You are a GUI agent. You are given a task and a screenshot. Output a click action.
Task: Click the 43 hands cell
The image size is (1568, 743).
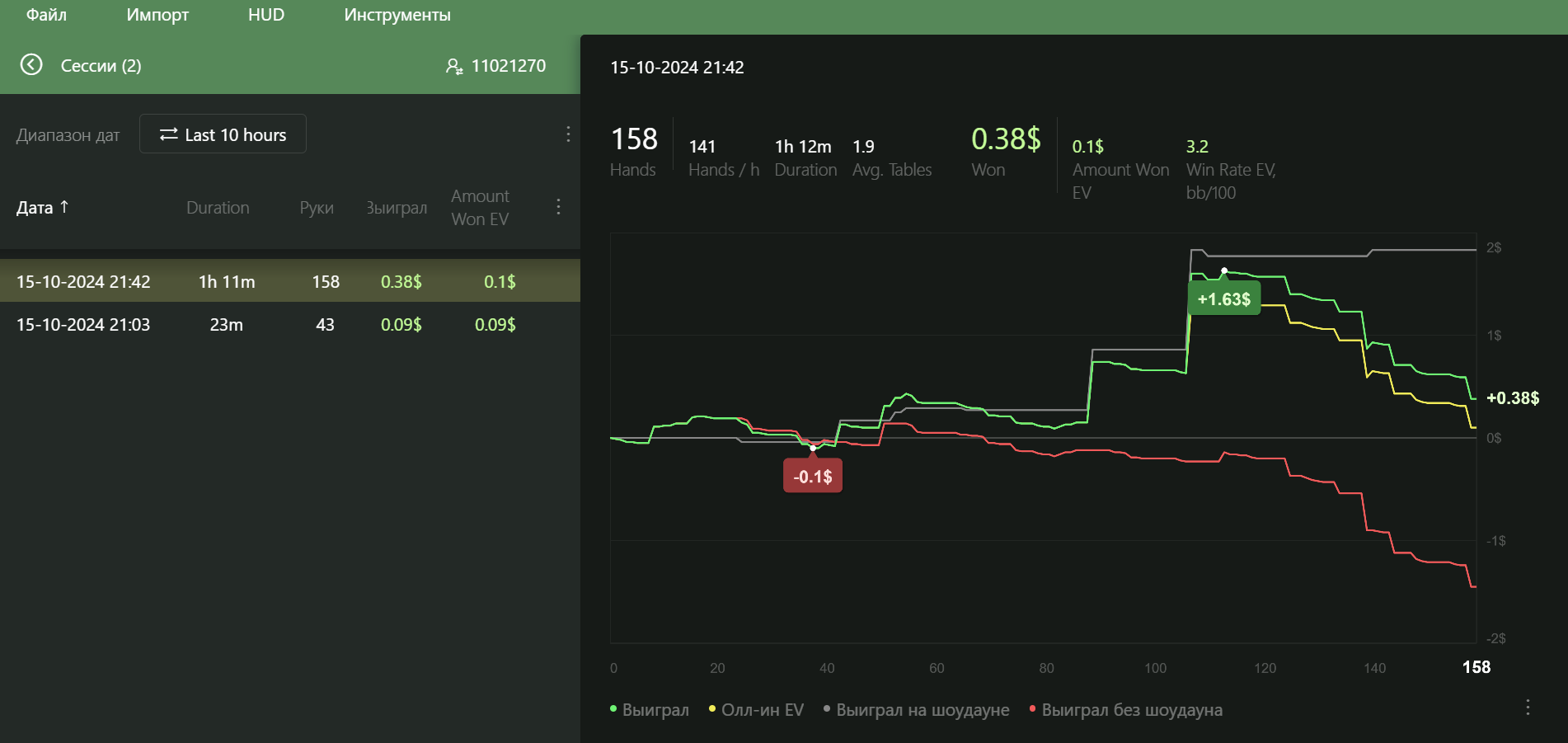pyautogui.click(x=325, y=324)
